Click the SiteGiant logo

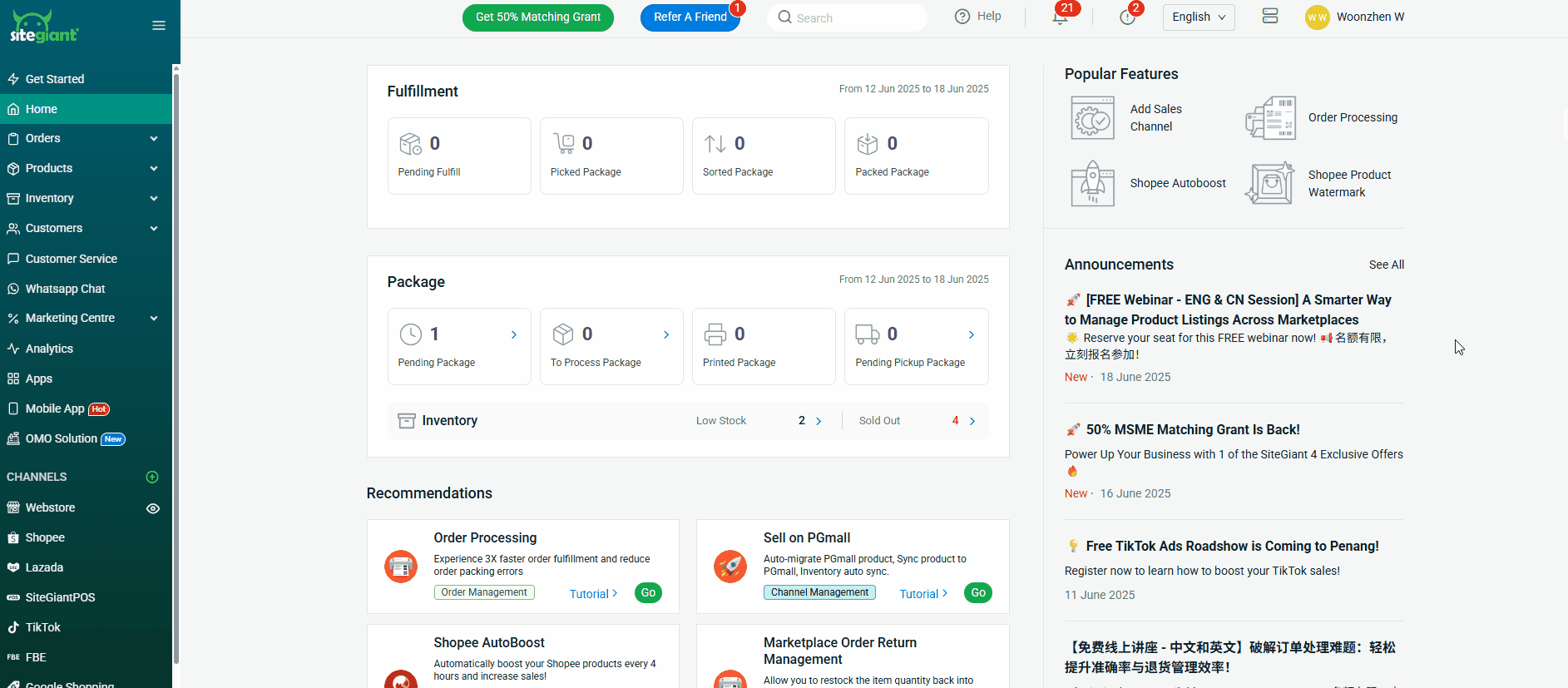(44, 27)
